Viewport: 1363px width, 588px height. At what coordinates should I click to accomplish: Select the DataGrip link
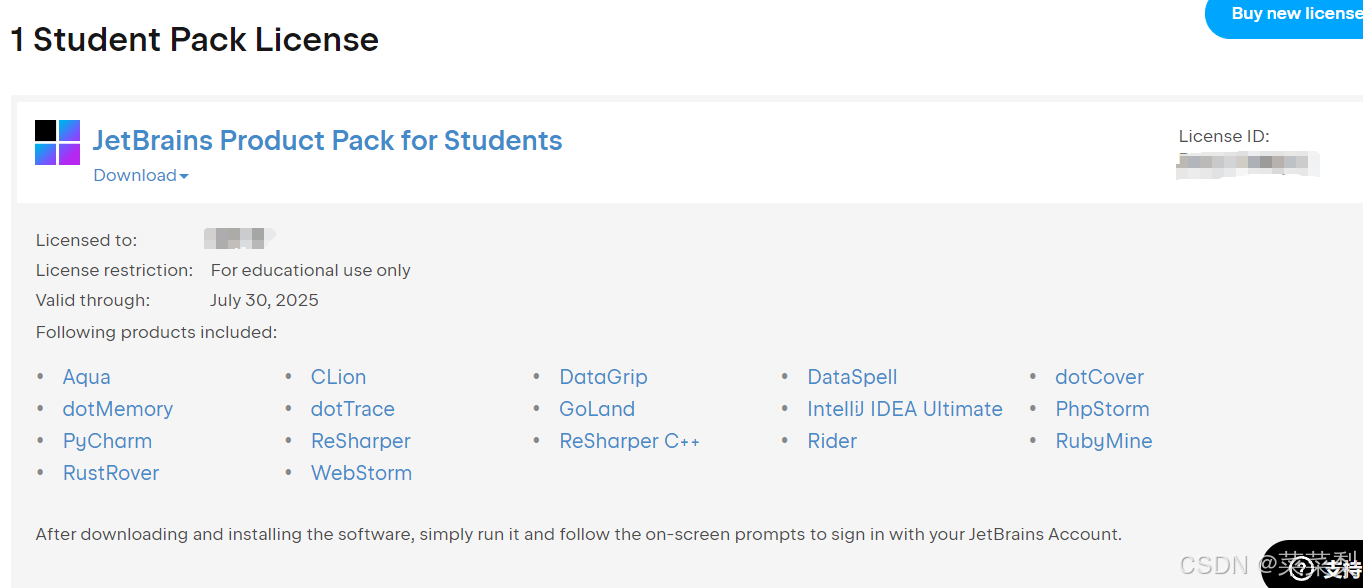604,377
